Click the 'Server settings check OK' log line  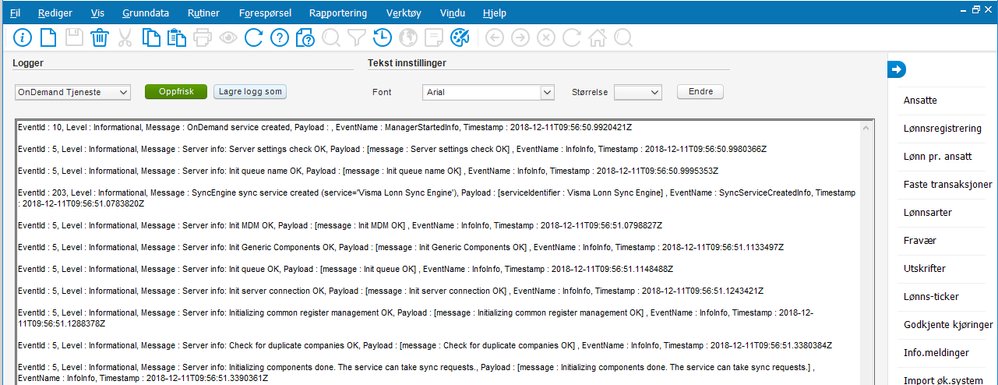click(x=392, y=149)
